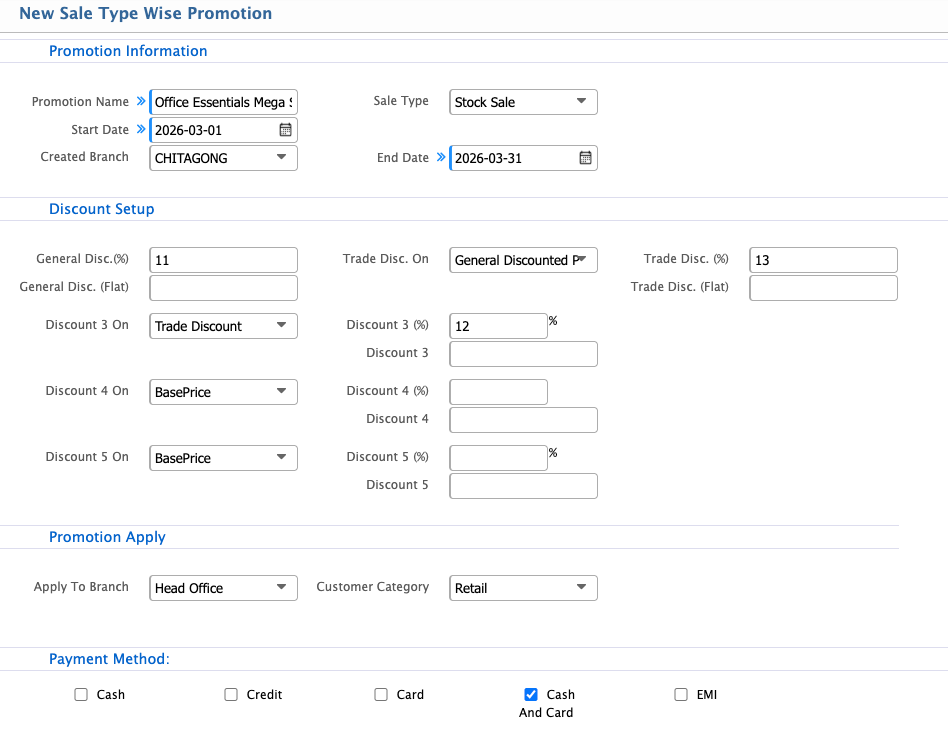The height and width of the screenshot is (732, 948).
Task: Expand the Created Branch dropdown
Action: point(223,158)
